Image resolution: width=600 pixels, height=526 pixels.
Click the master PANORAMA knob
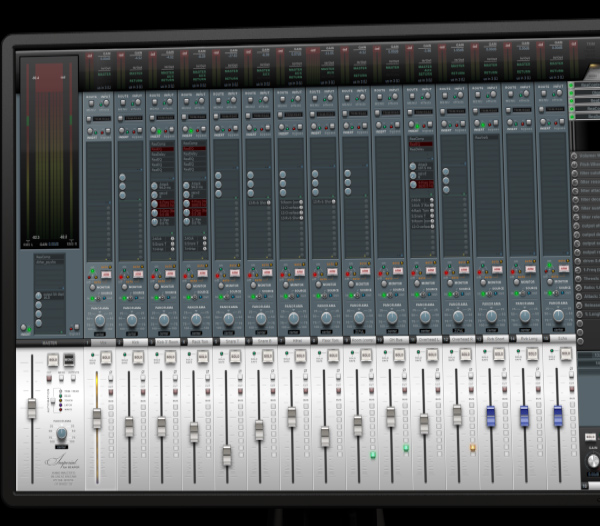61,433
